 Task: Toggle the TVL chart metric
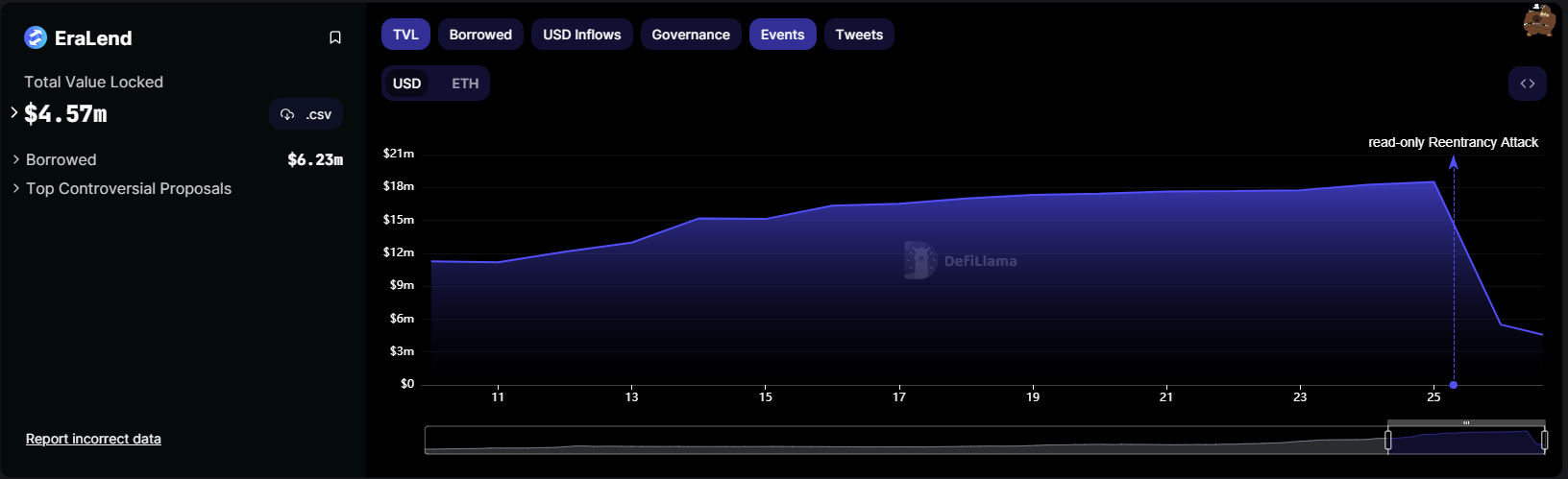pos(405,35)
